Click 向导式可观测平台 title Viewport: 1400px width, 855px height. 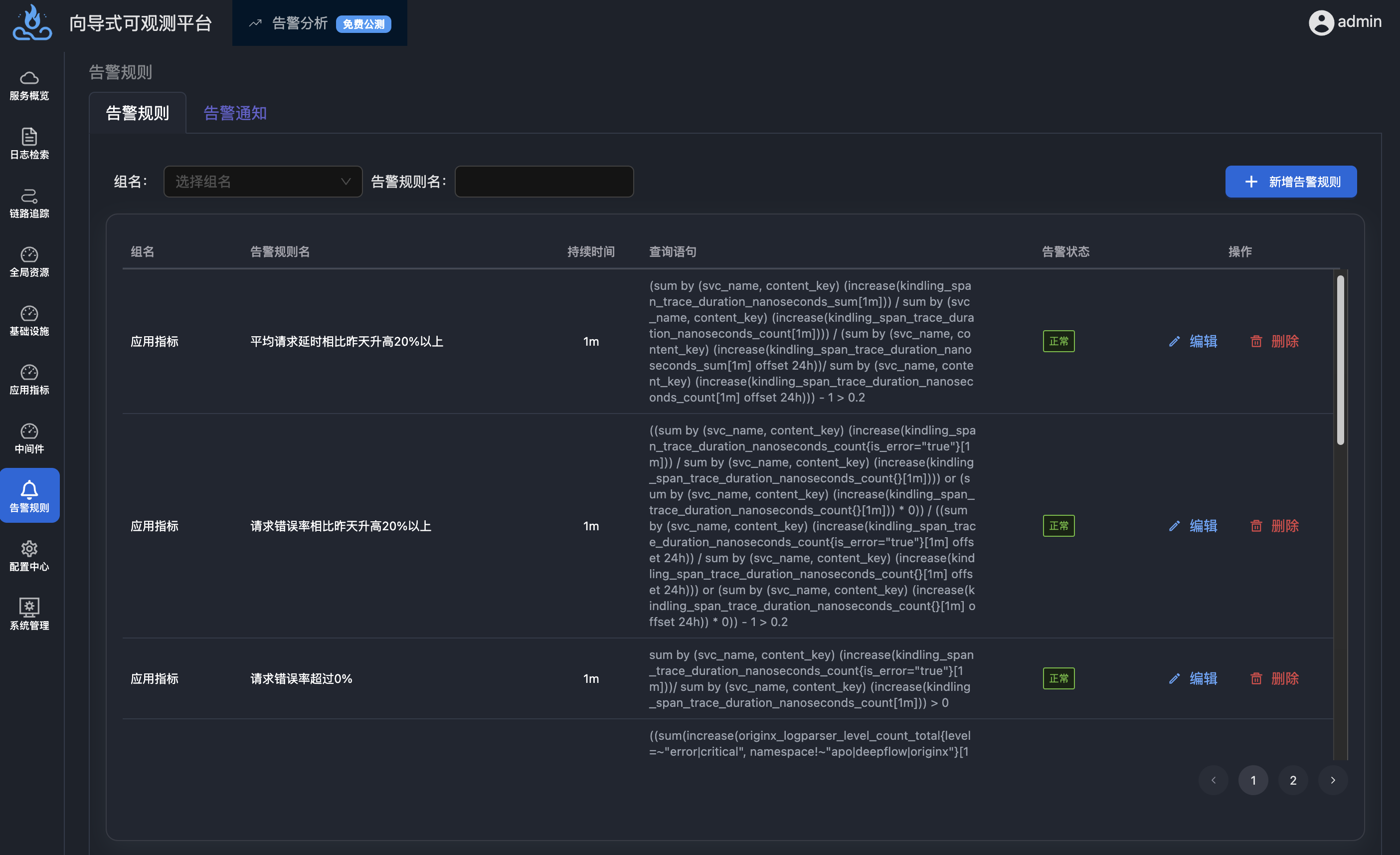[141, 23]
